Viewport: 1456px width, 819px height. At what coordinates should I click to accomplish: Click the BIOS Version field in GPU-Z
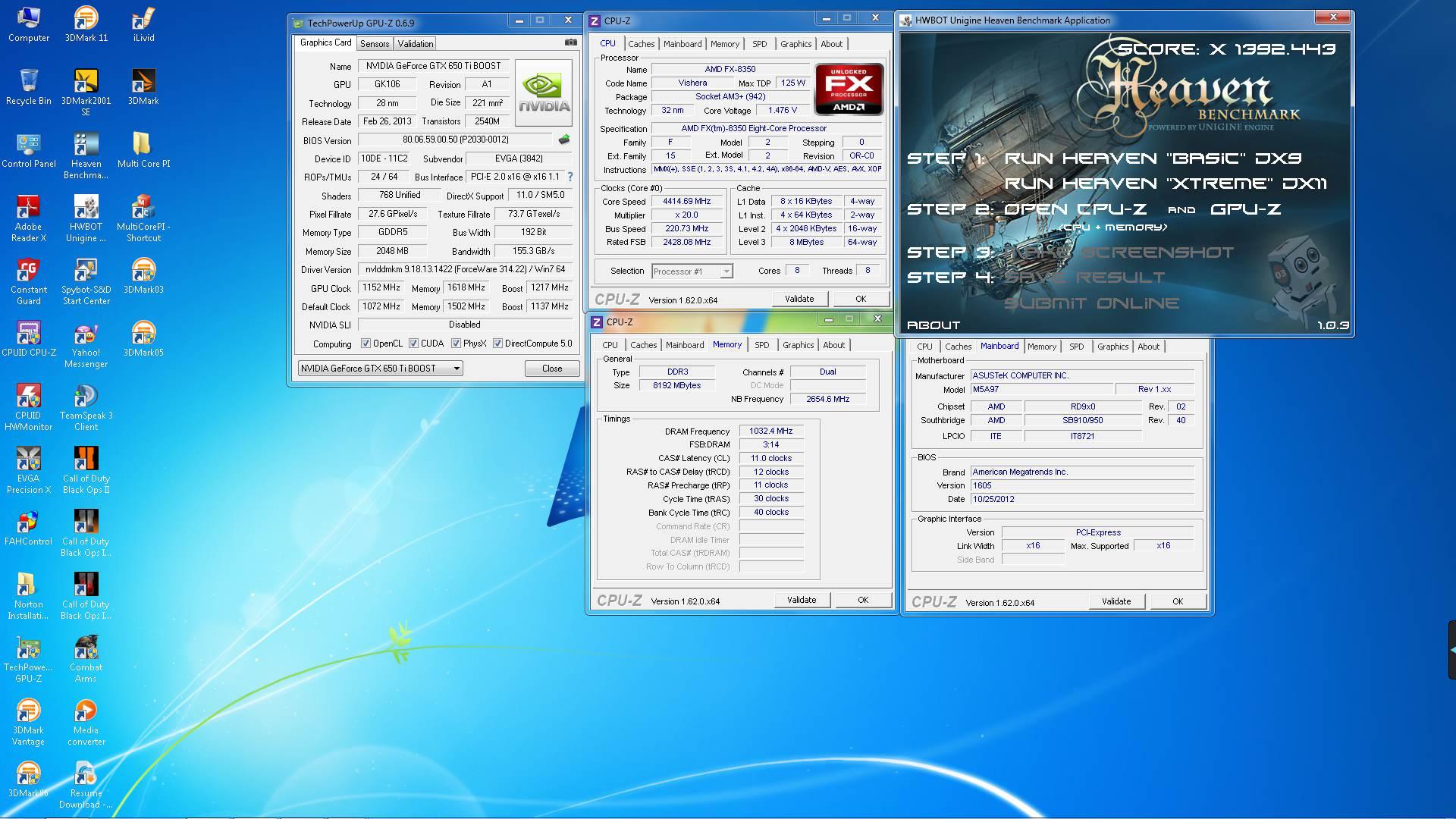coord(456,140)
